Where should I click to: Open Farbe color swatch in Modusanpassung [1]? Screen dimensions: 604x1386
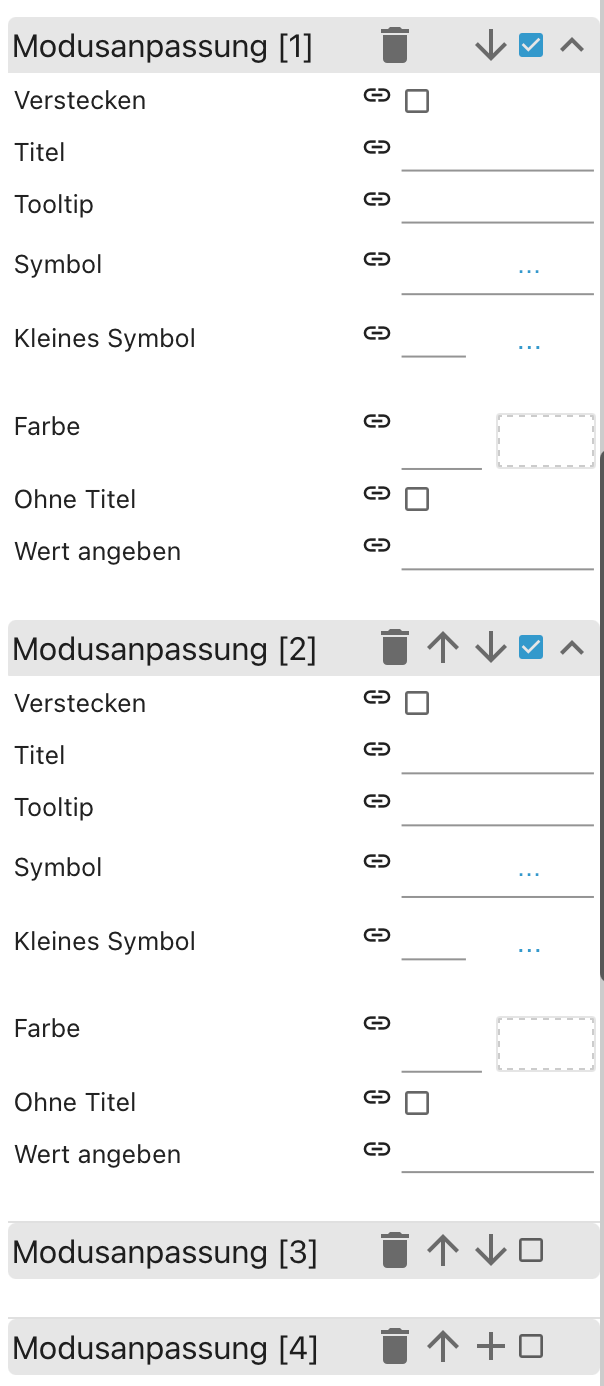[x=546, y=441]
